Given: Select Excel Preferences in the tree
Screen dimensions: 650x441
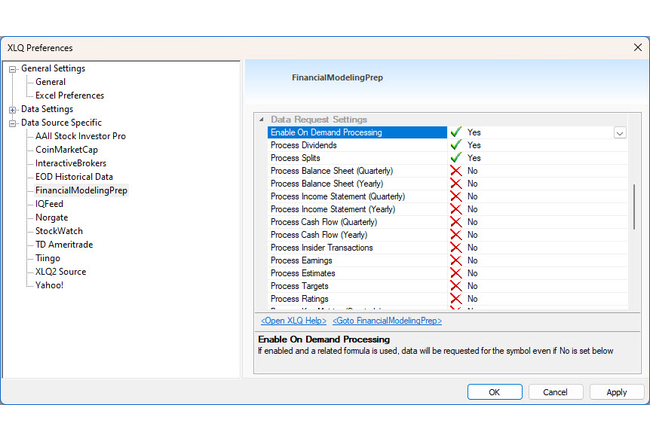Looking at the screenshot, I should pos(69,95).
